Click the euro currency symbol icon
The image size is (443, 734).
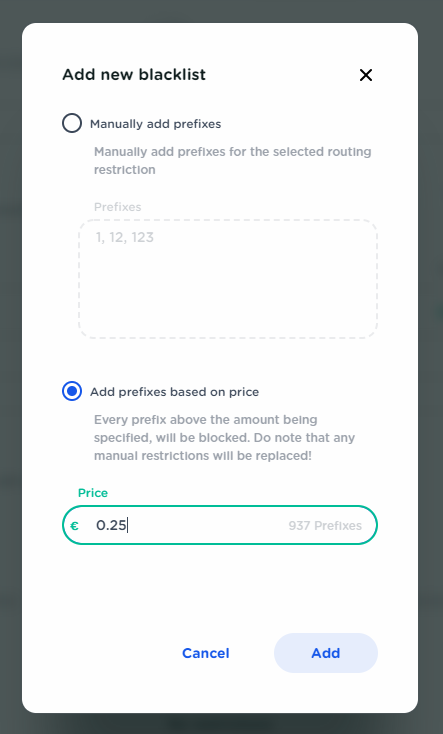[x=74, y=526]
